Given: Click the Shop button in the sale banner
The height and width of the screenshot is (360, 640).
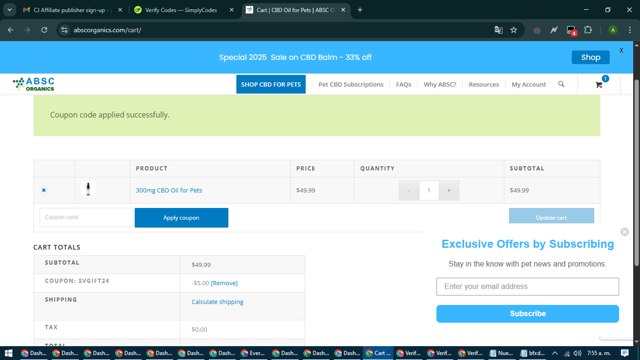Looking at the screenshot, I should pyautogui.click(x=590, y=57).
